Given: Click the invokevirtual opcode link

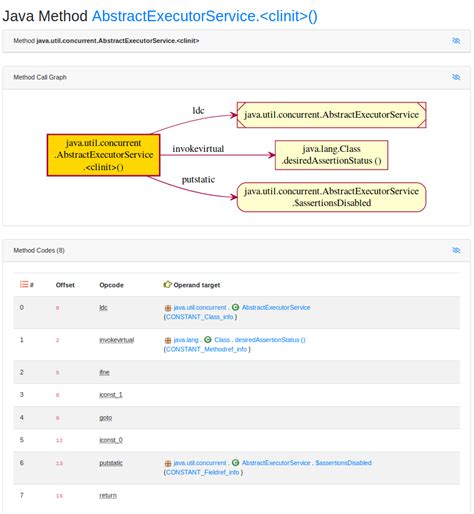Looking at the screenshot, I should click(117, 340).
